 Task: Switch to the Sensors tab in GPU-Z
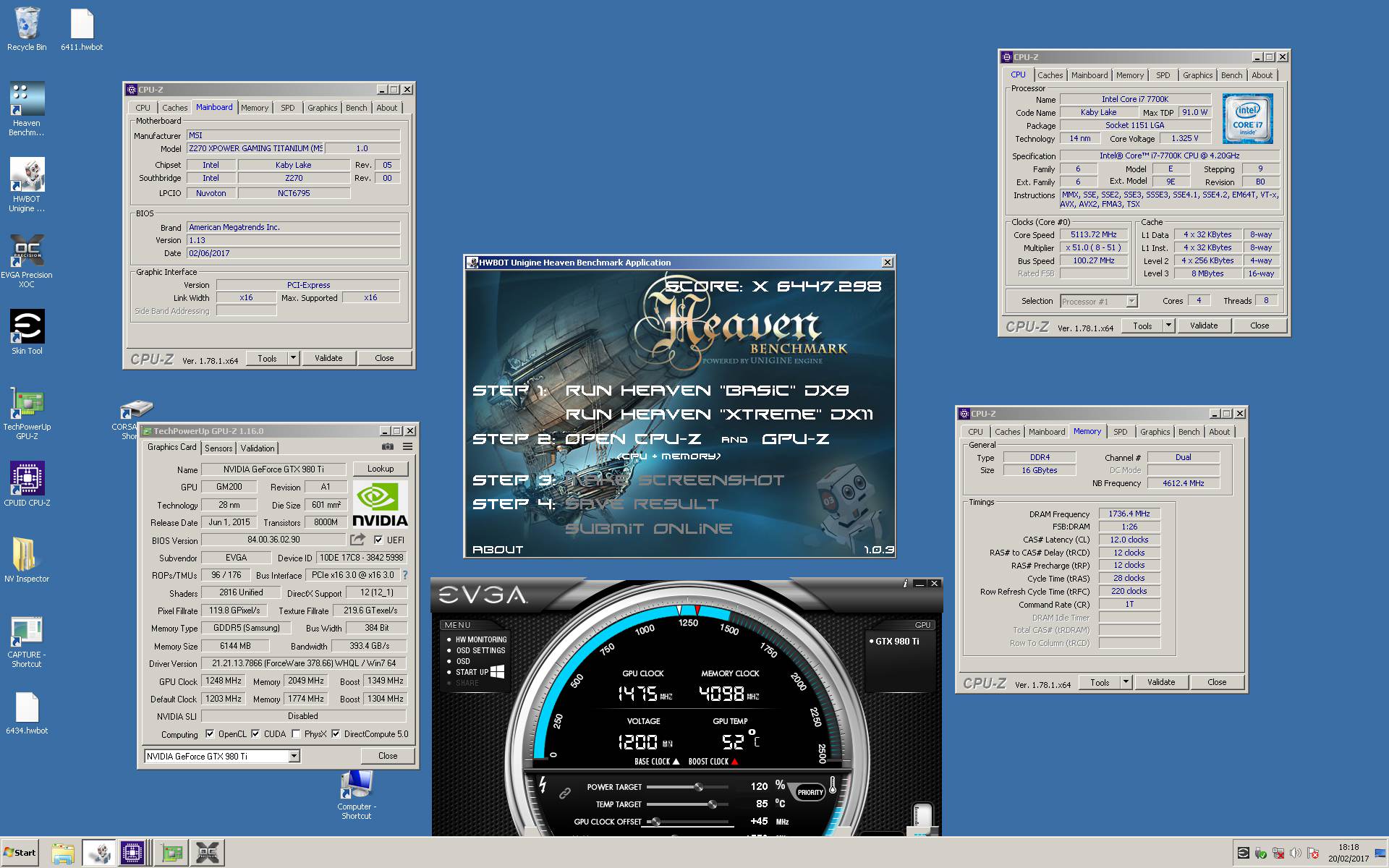pyautogui.click(x=218, y=448)
